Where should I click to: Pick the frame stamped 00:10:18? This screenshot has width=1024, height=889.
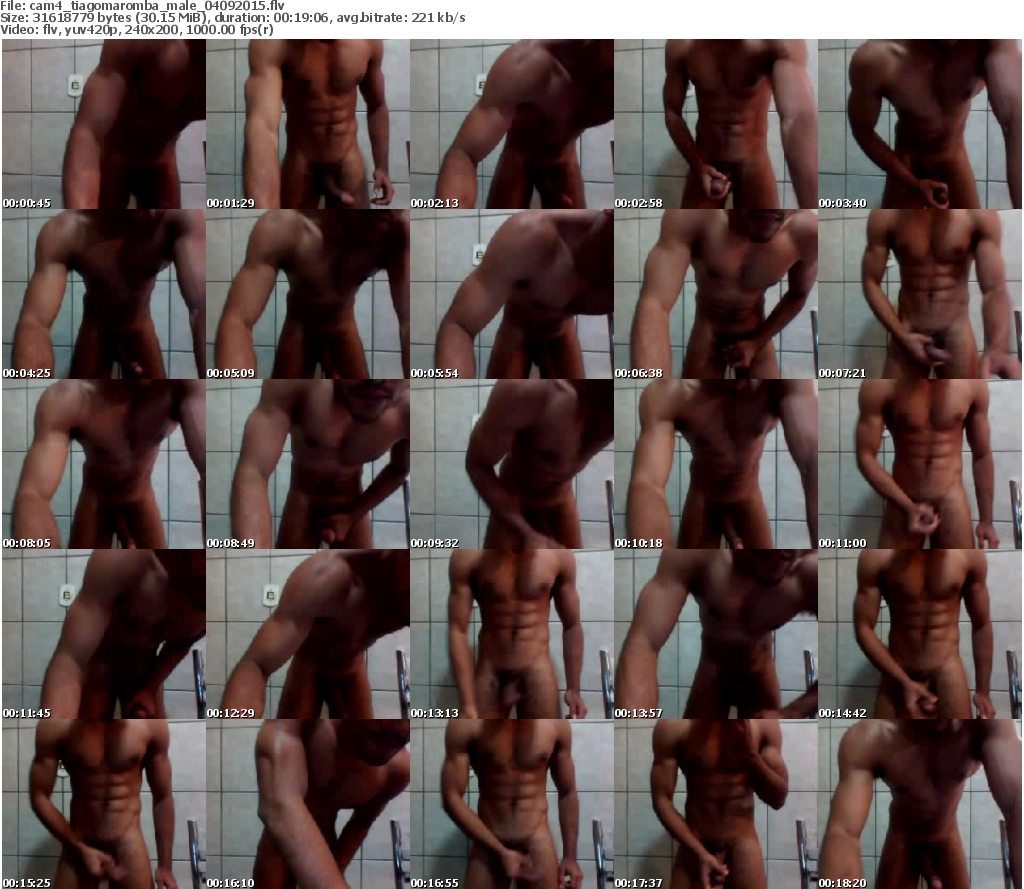pyautogui.click(x=716, y=464)
